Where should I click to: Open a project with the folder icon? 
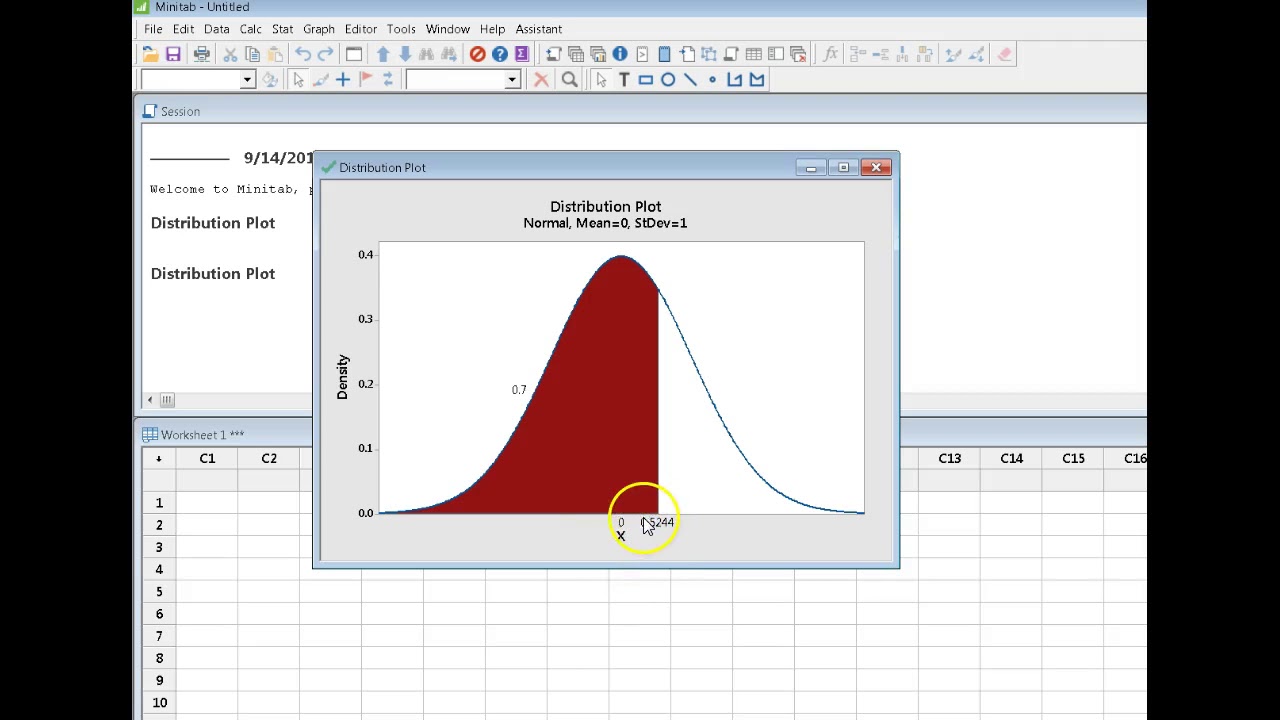tap(150, 54)
